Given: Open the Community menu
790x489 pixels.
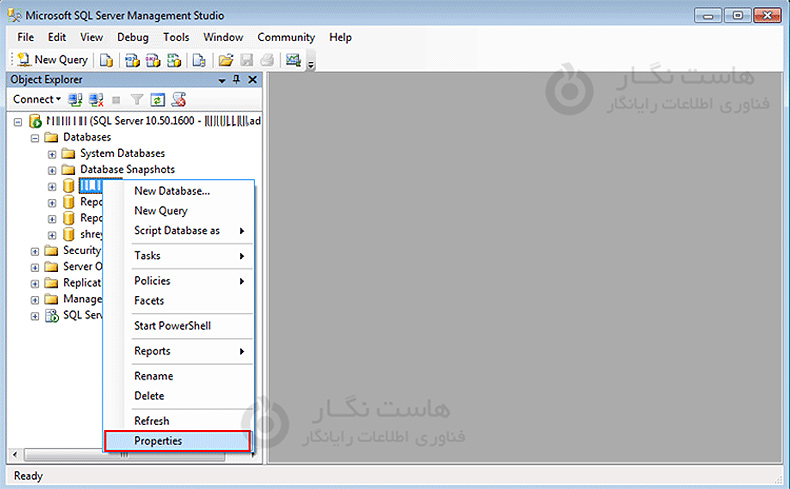Looking at the screenshot, I should 286,37.
